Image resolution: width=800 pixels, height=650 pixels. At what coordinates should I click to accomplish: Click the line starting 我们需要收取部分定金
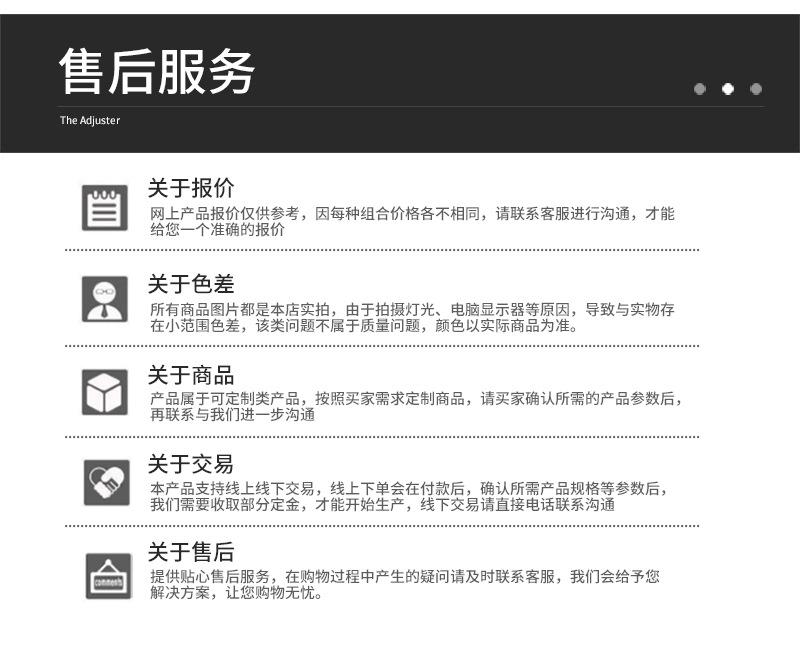pos(382,505)
